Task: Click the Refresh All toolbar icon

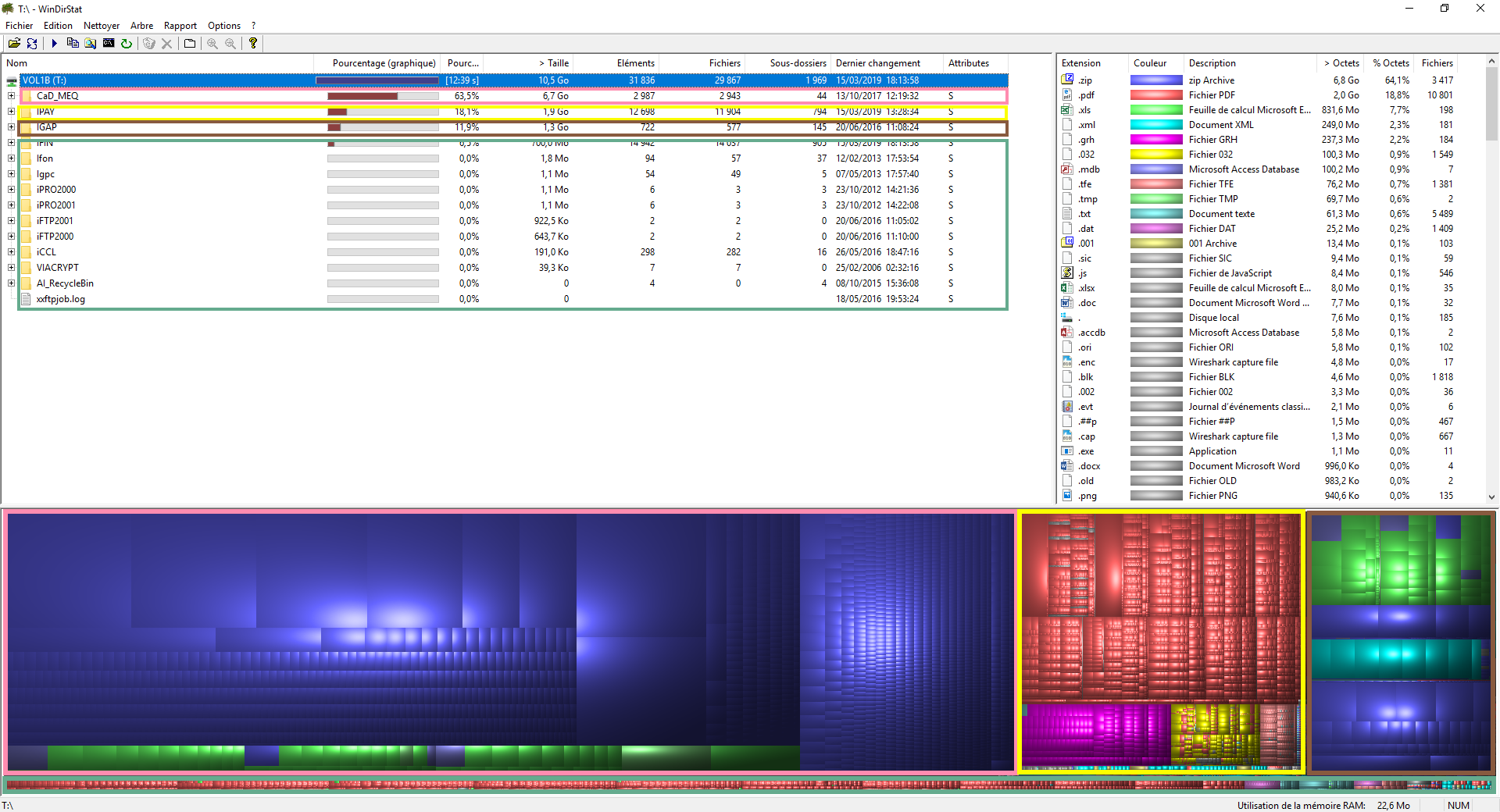Action: pos(32,44)
